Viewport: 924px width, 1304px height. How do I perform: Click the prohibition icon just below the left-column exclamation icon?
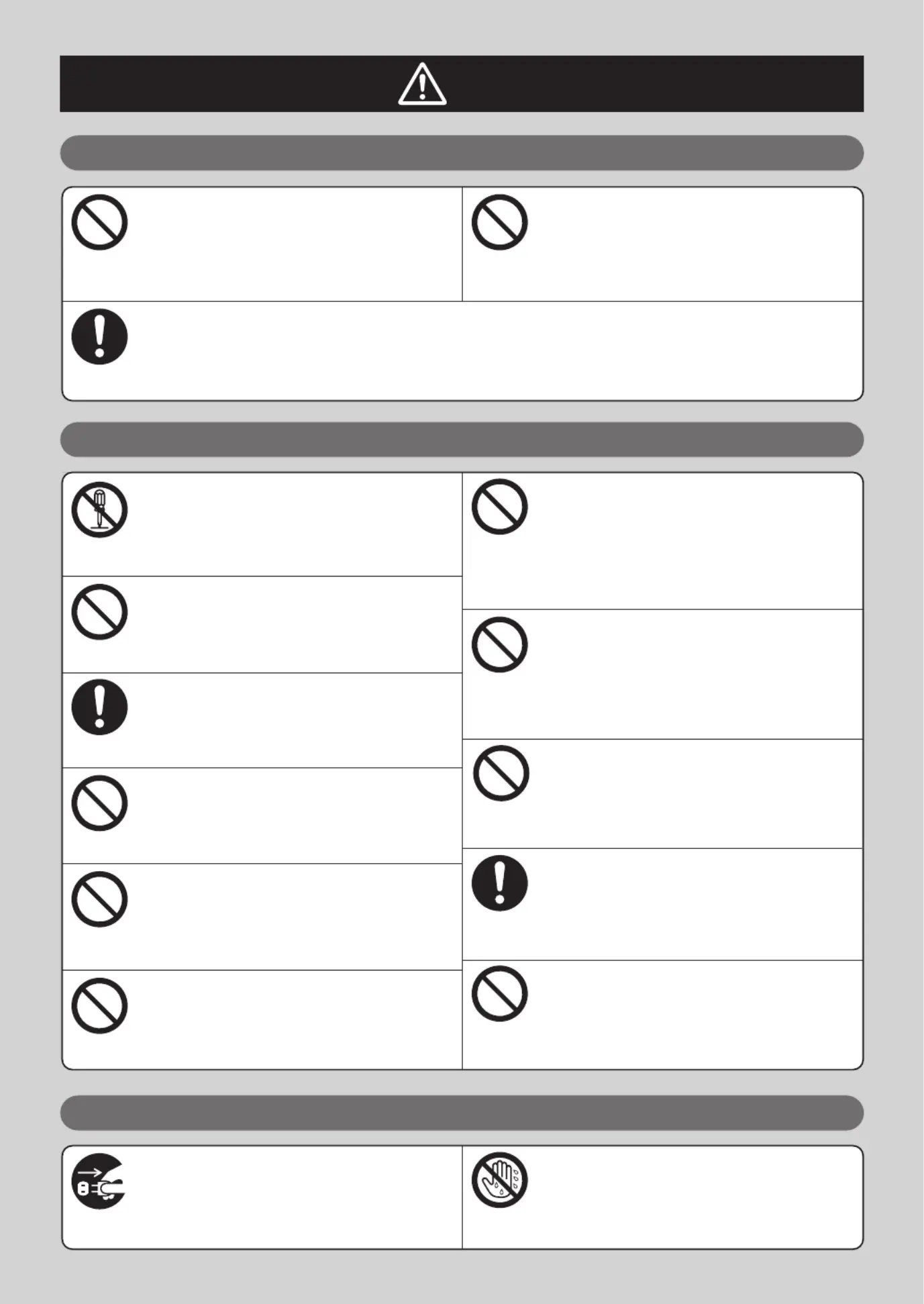coord(99,803)
